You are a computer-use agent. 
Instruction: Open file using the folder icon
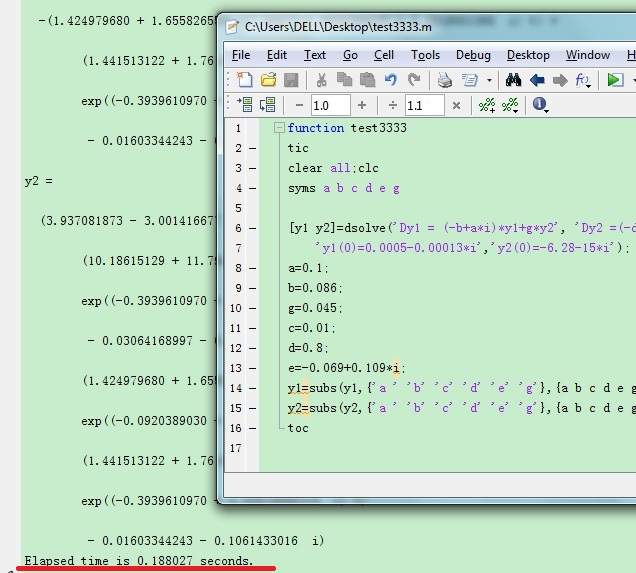(x=268, y=80)
